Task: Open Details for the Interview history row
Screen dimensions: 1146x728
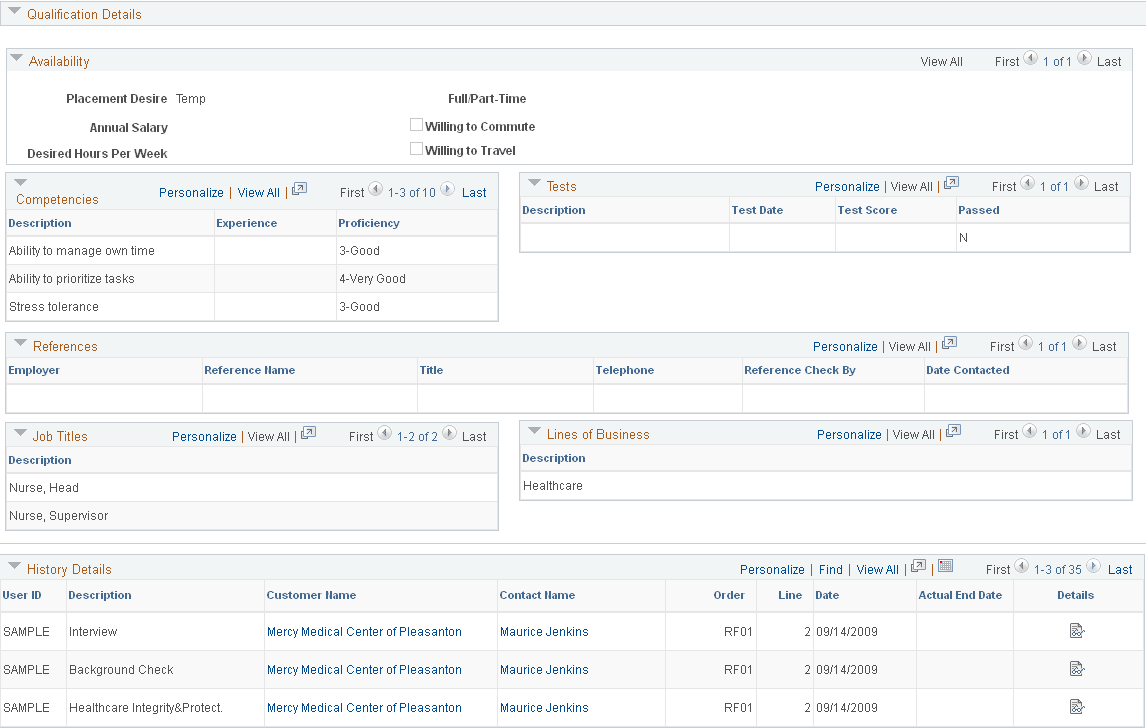Action: [x=1076, y=631]
